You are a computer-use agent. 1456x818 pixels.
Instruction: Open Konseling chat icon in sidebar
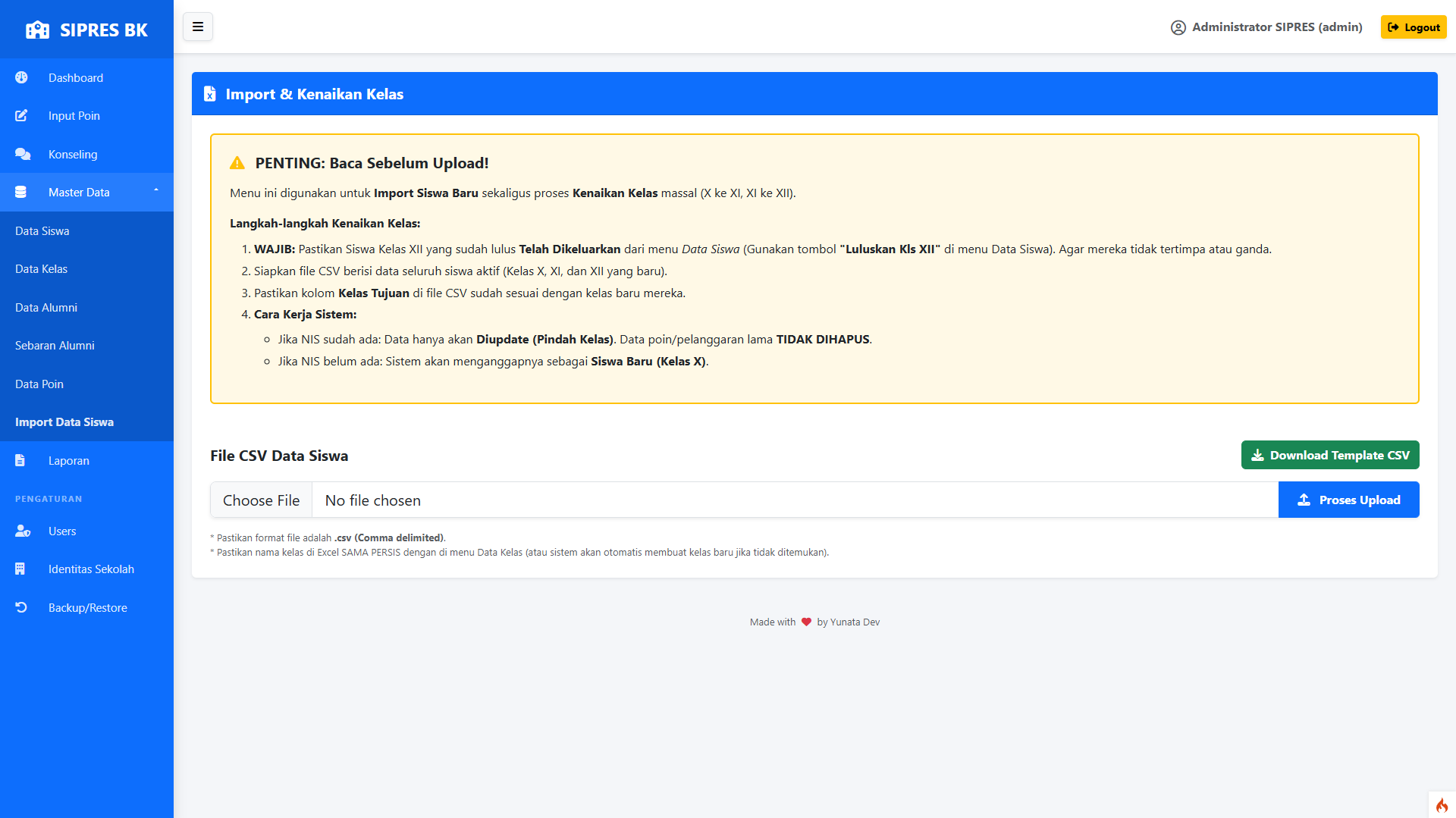[x=23, y=155]
